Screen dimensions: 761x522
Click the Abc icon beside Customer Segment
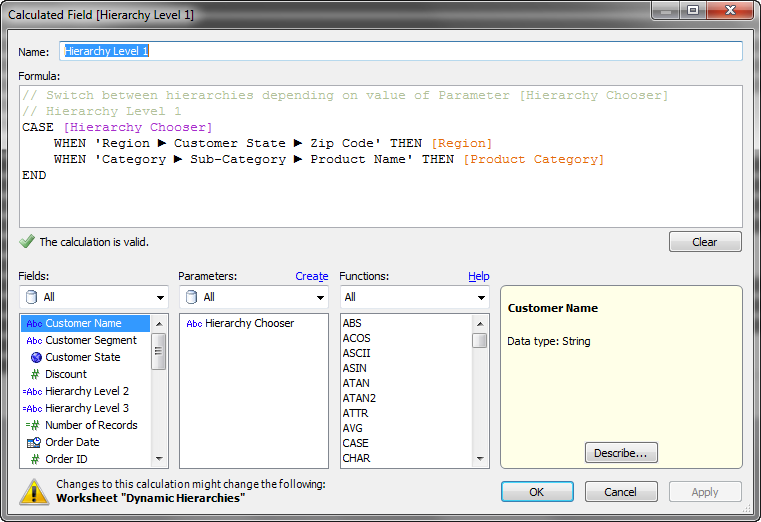34,341
